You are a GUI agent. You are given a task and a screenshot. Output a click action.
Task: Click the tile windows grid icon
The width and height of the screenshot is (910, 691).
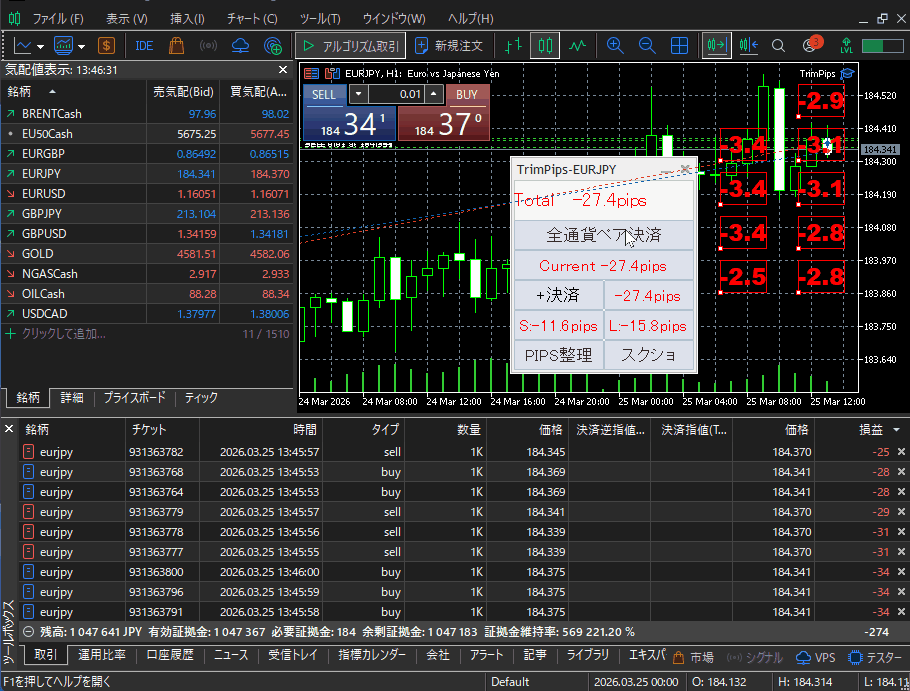(679, 46)
